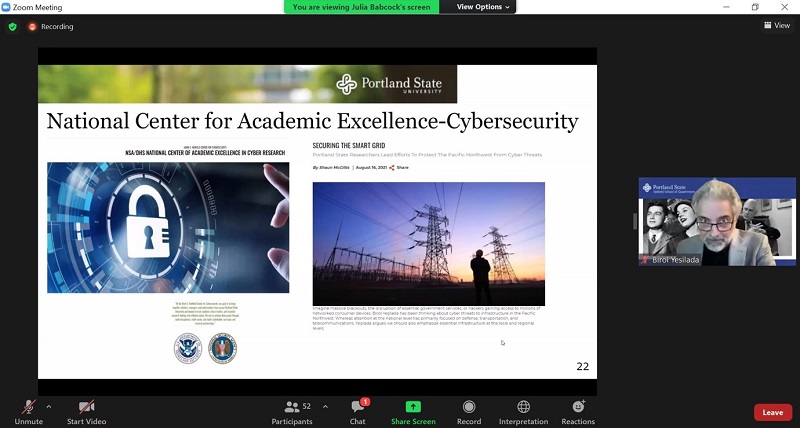Change layout with the View button
Image resolution: width=800 pixels, height=428 pixels.
pos(777,25)
